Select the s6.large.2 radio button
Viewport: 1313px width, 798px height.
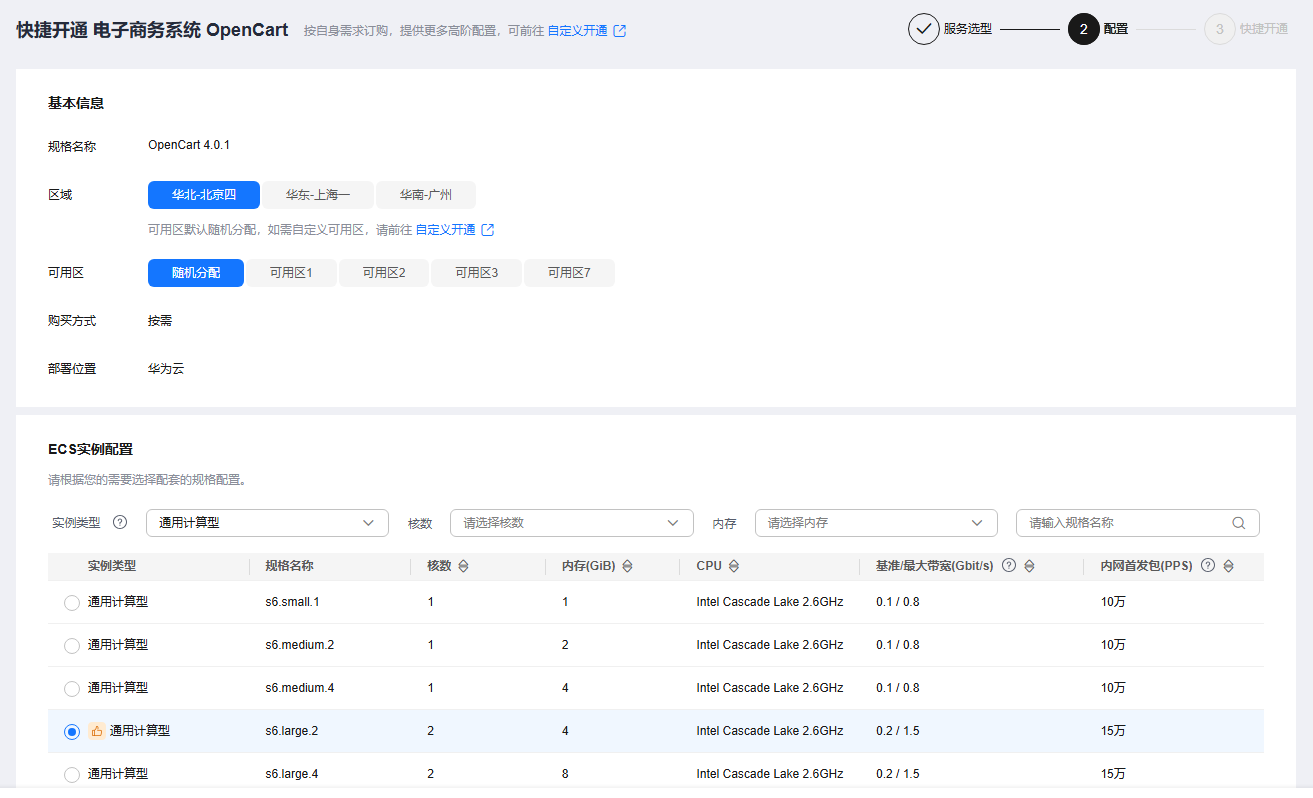72,732
